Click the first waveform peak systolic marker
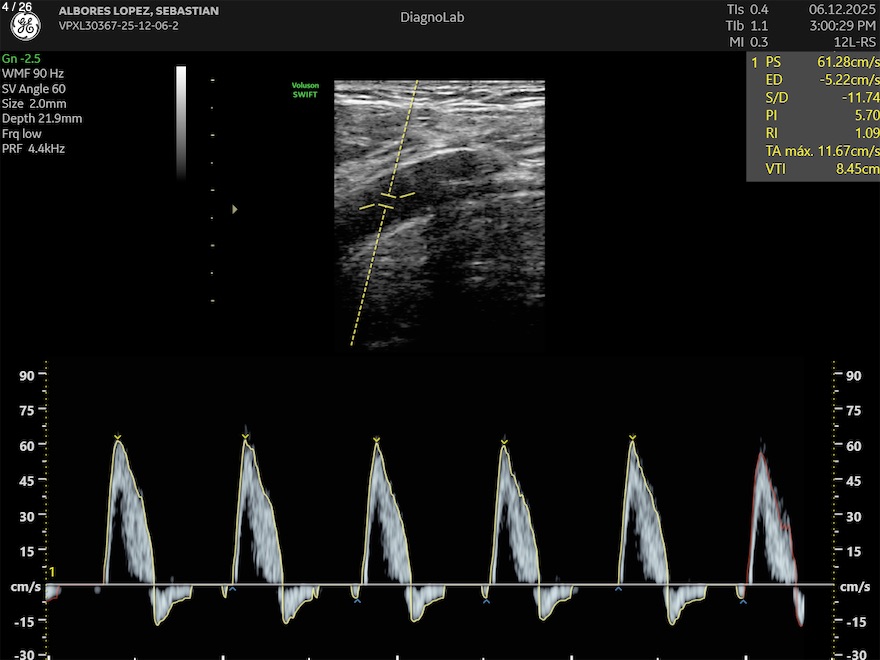 click(118, 438)
